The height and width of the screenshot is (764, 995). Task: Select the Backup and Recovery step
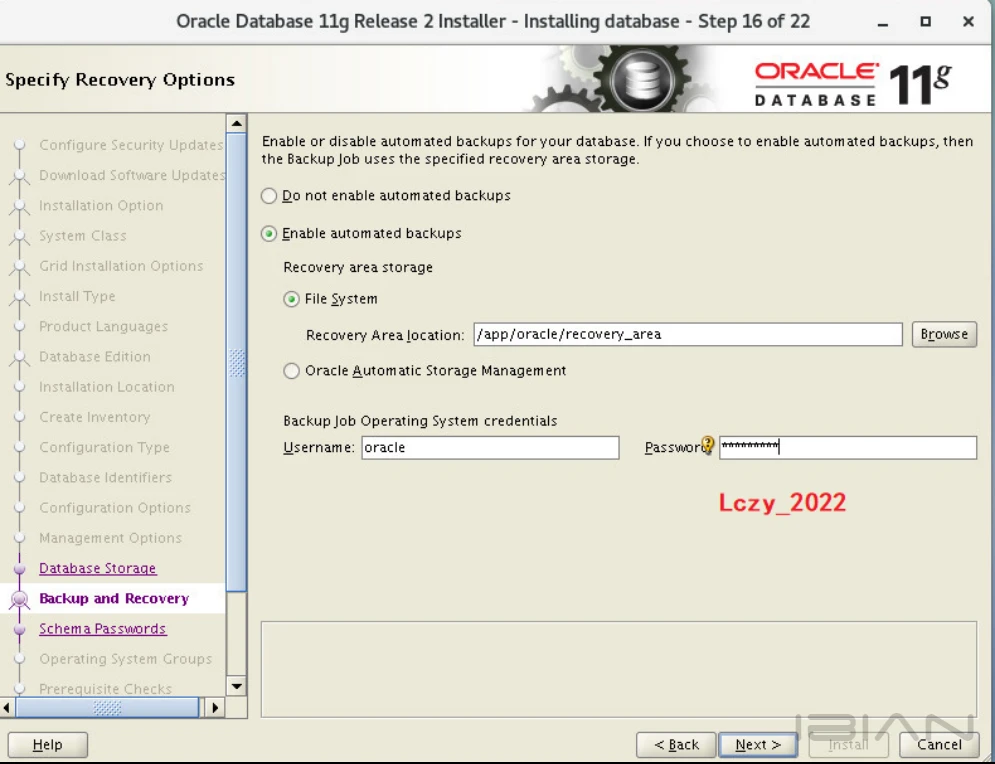[x=114, y=598]
